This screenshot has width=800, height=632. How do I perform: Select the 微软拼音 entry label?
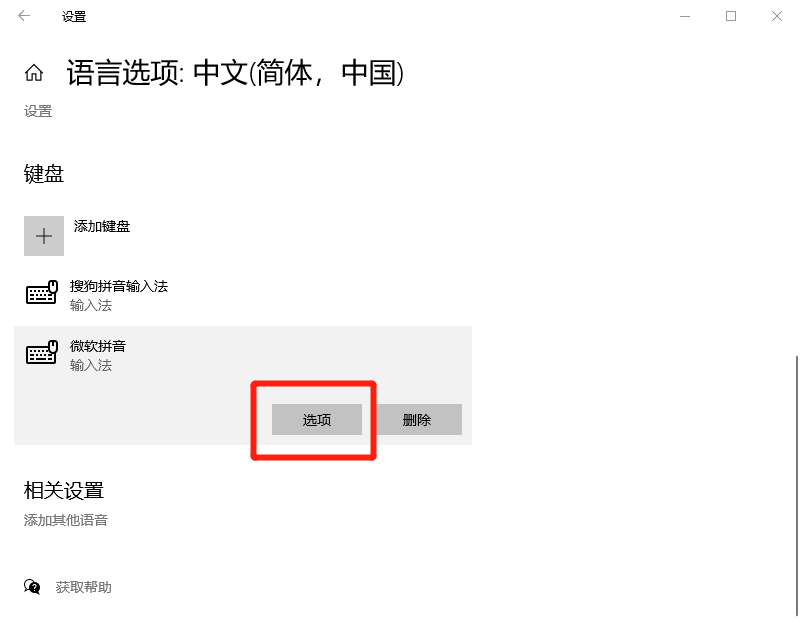click(x=98, y=346)
